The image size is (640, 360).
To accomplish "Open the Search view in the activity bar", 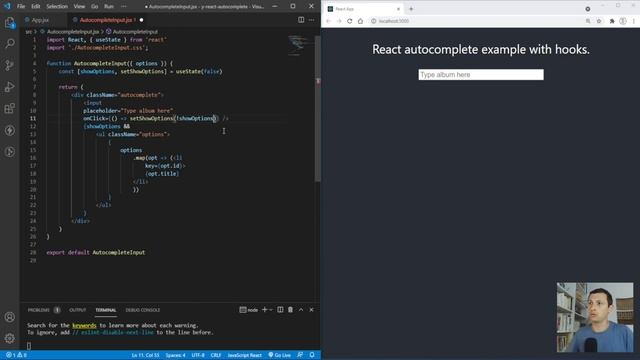I will [x=10, y=44].
